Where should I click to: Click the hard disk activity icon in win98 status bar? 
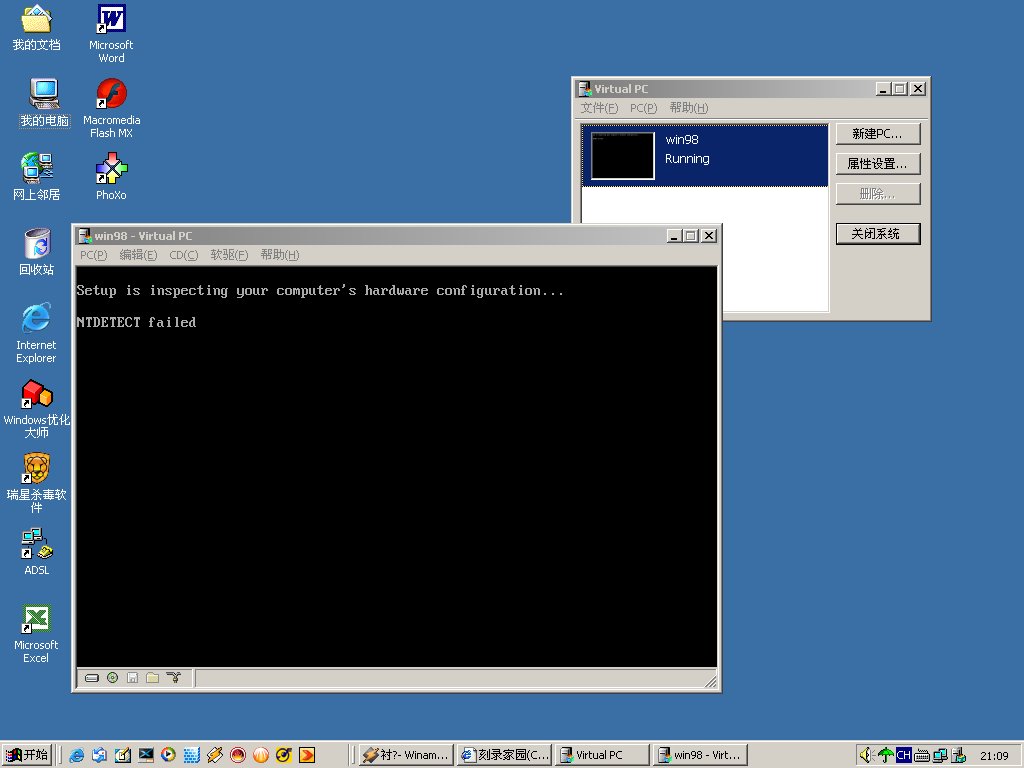click(92, 678)
